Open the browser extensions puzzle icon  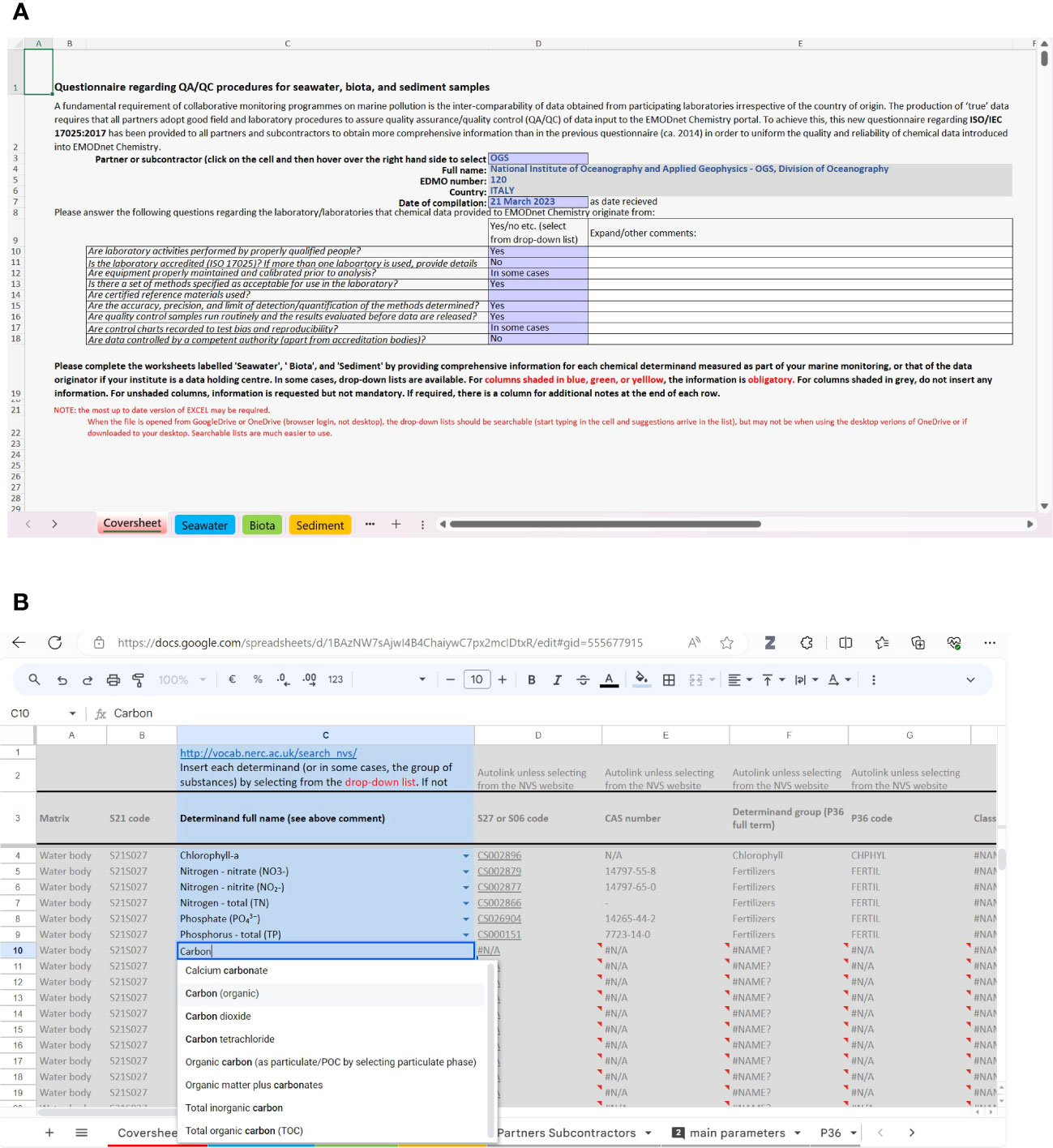pos(807,642)
